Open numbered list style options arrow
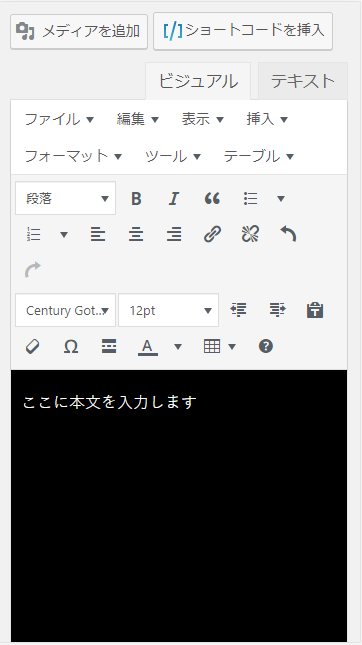Viewport: 362px width, 645px height. tap(64, 234)
